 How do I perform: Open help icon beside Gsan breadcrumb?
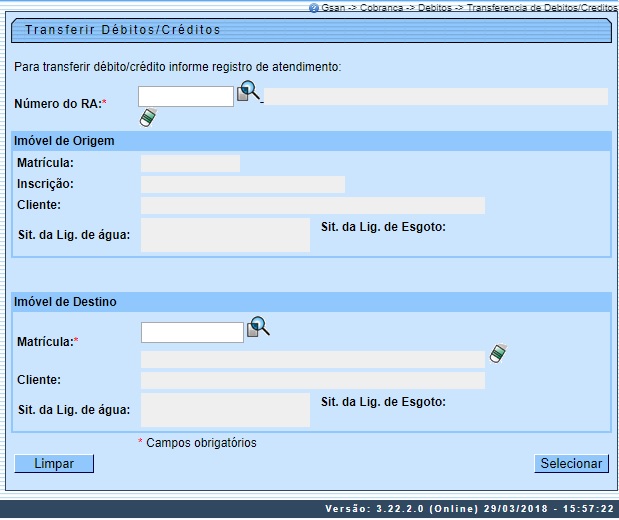click(x=313, y=8)
